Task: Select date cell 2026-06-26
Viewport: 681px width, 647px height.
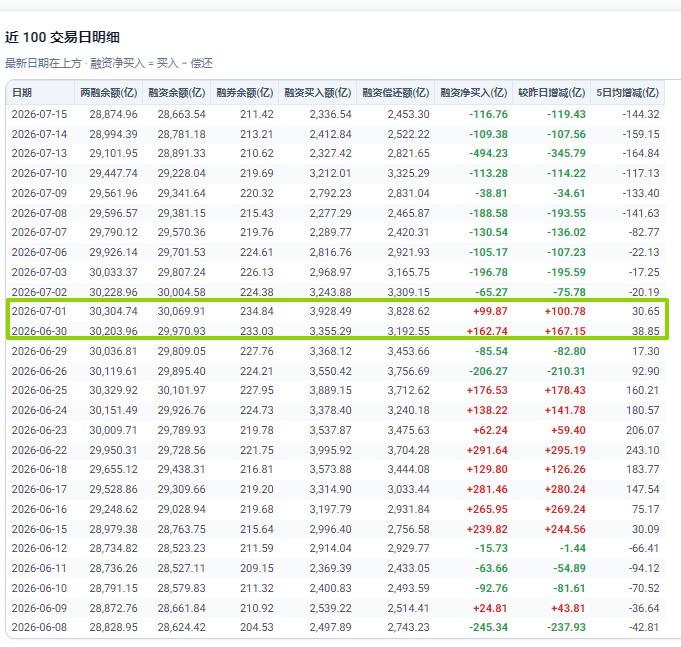Action: tap(40, 371)
